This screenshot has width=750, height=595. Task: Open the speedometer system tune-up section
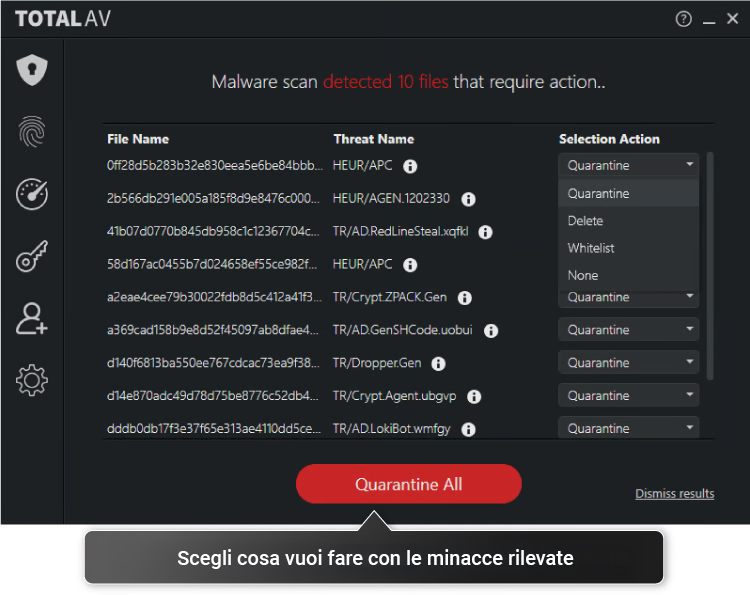[32, 194]
